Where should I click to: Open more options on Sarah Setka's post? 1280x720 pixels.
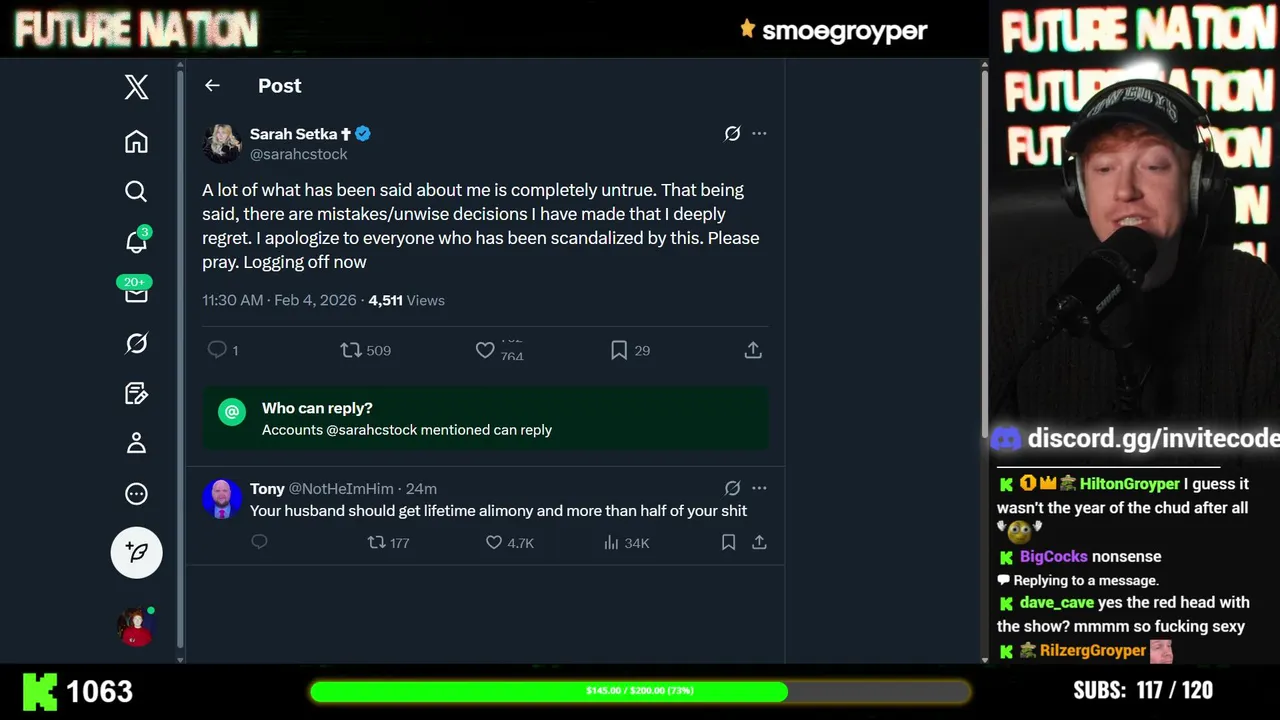[x=759, y=133]
